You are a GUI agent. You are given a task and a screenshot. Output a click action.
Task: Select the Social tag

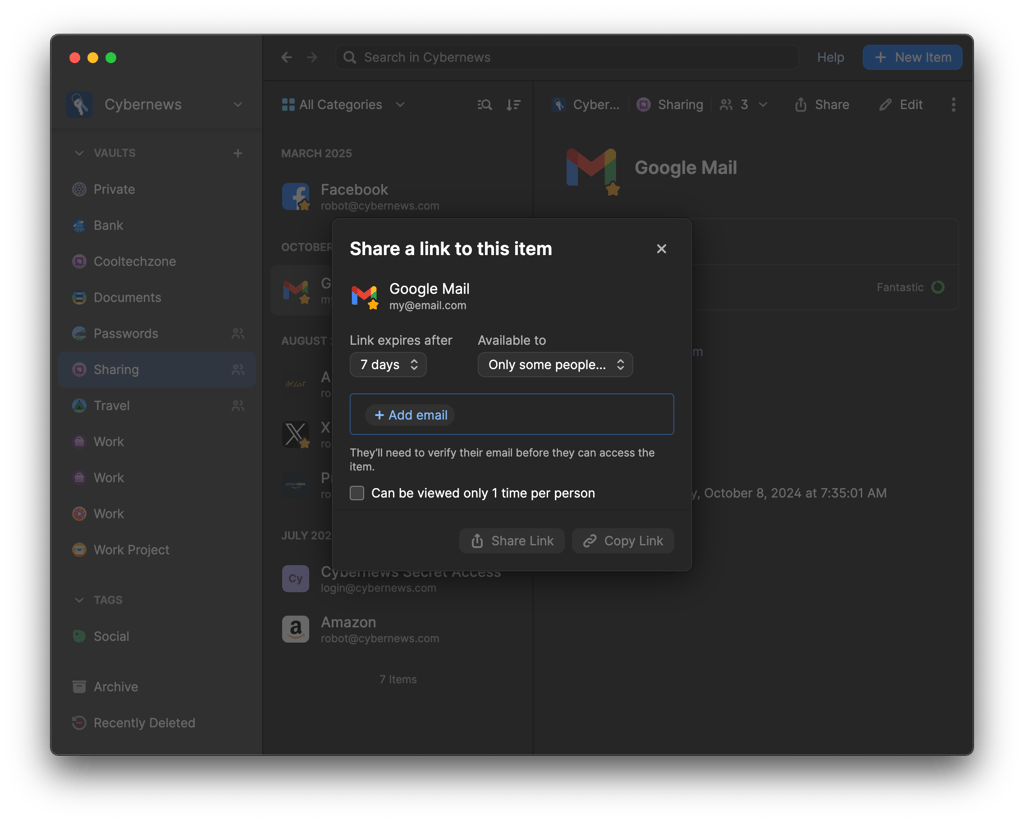(x=156, y=636)
